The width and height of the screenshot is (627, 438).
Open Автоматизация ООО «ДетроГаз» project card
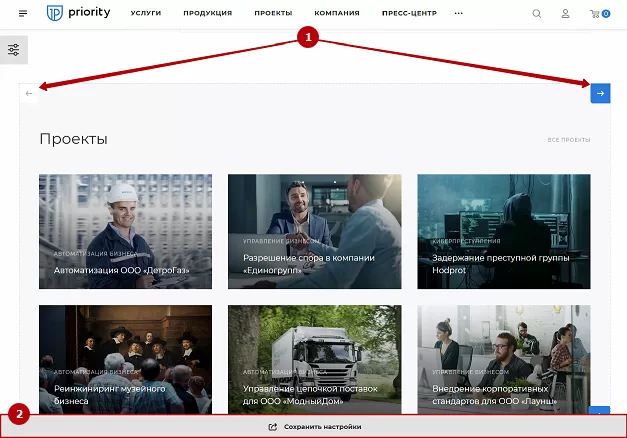tap(126, 231)
